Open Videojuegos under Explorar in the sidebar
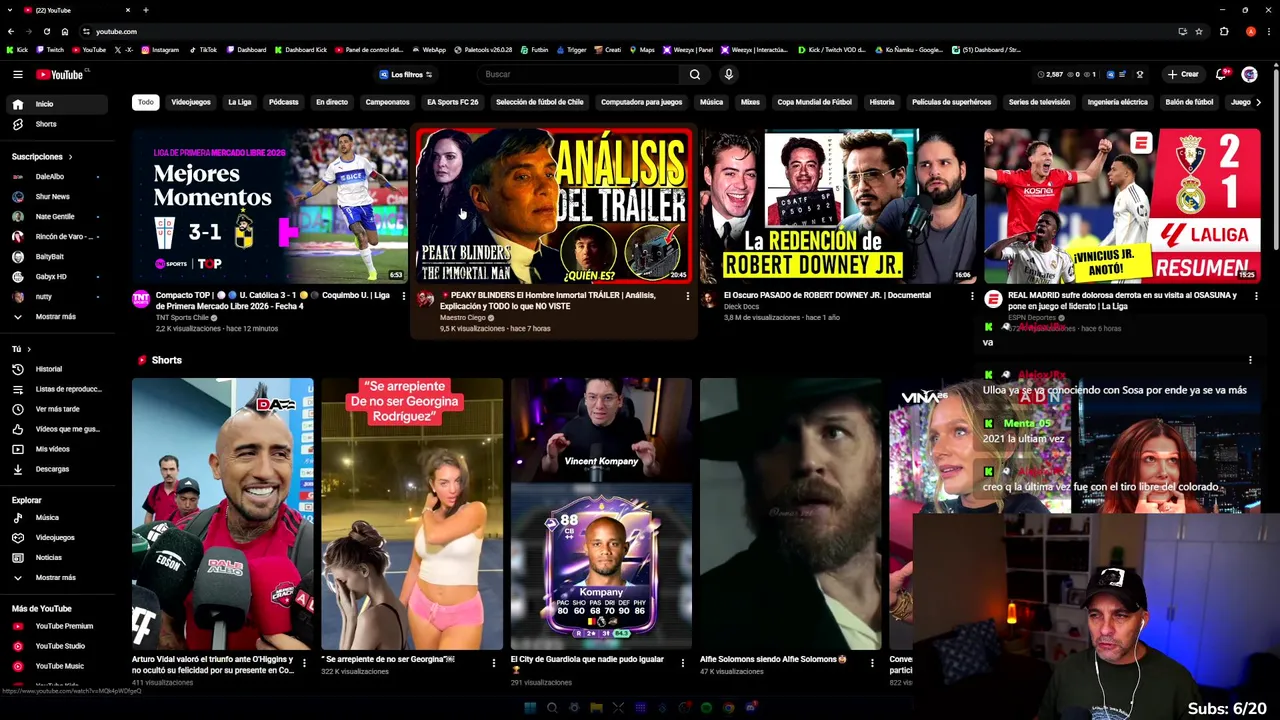Image resolution: width=1280 pixels, height=720 pixels. click(58, 538)
